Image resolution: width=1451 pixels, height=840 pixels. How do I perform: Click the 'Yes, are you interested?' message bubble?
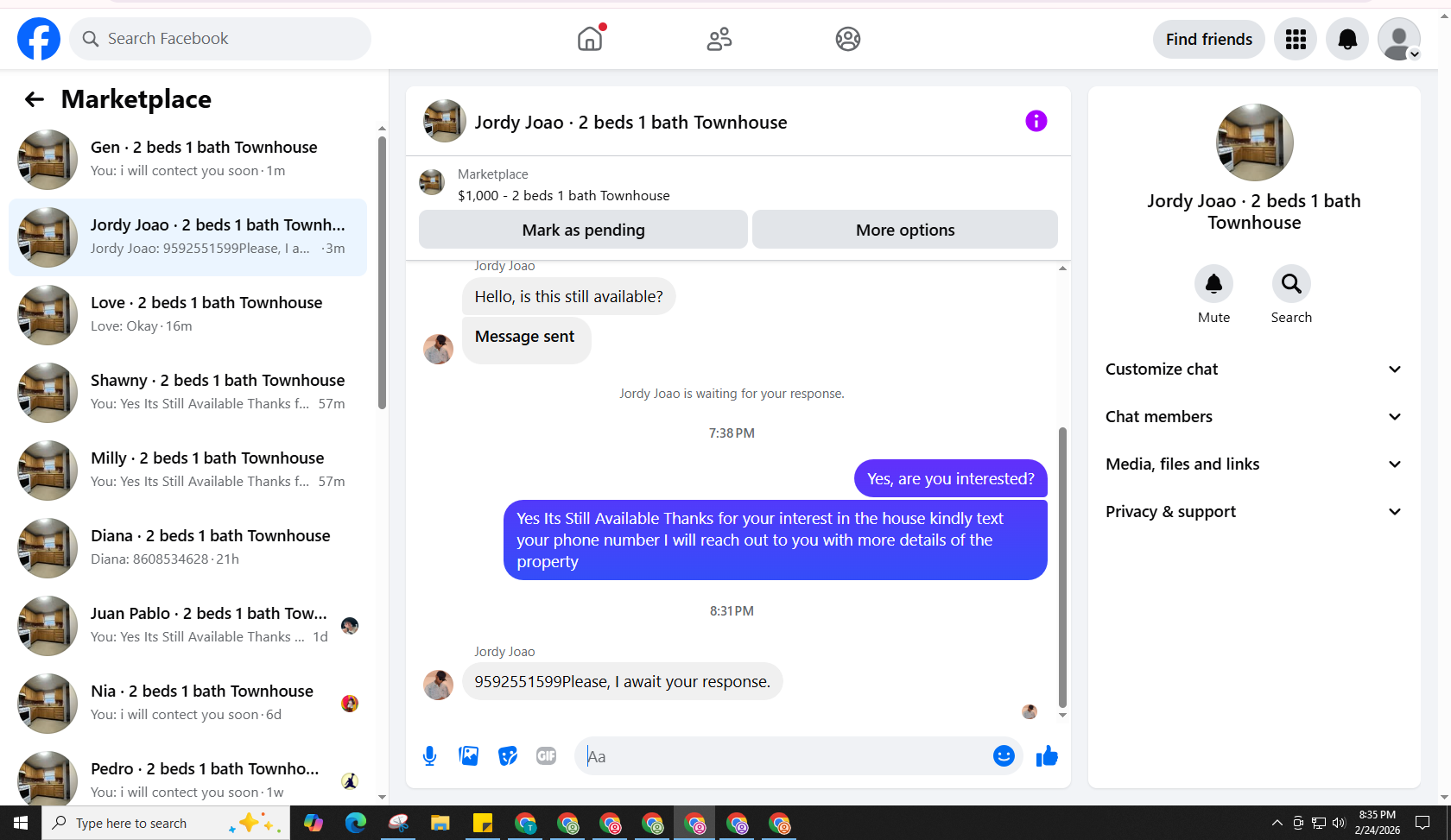click(950, 478)
